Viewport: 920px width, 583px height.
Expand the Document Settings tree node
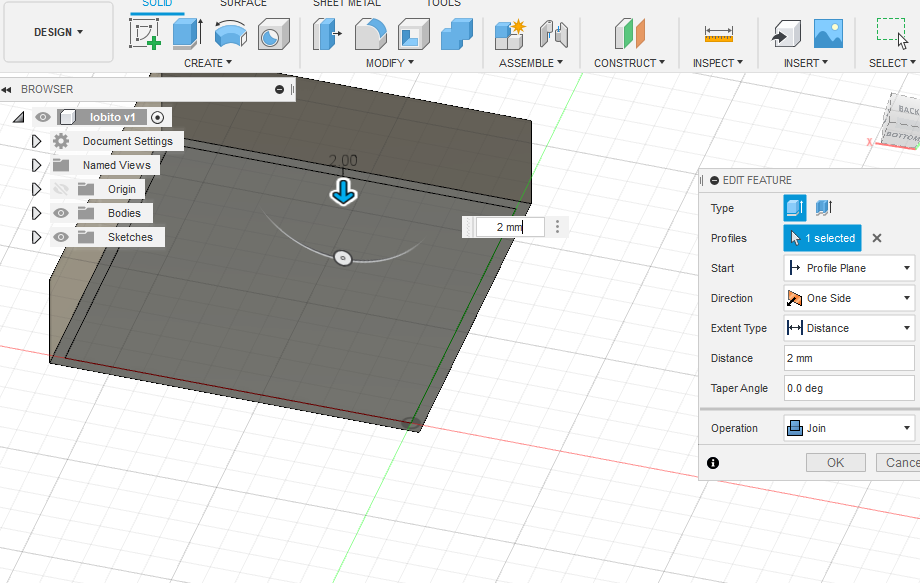point(36,141)
